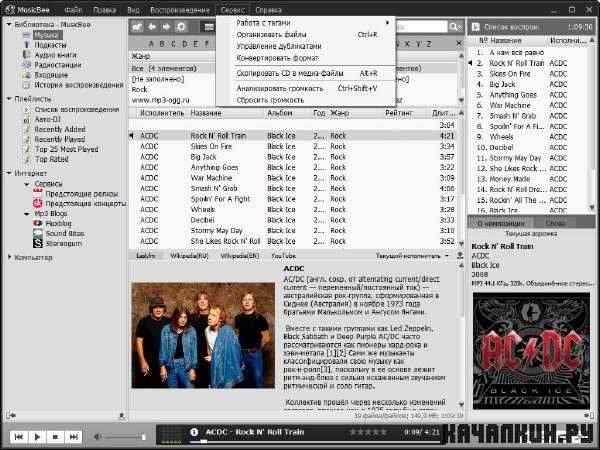Viewport: 600px width, 450px height.
Task: Adjust the volume slider
Action: pos(124,436)
